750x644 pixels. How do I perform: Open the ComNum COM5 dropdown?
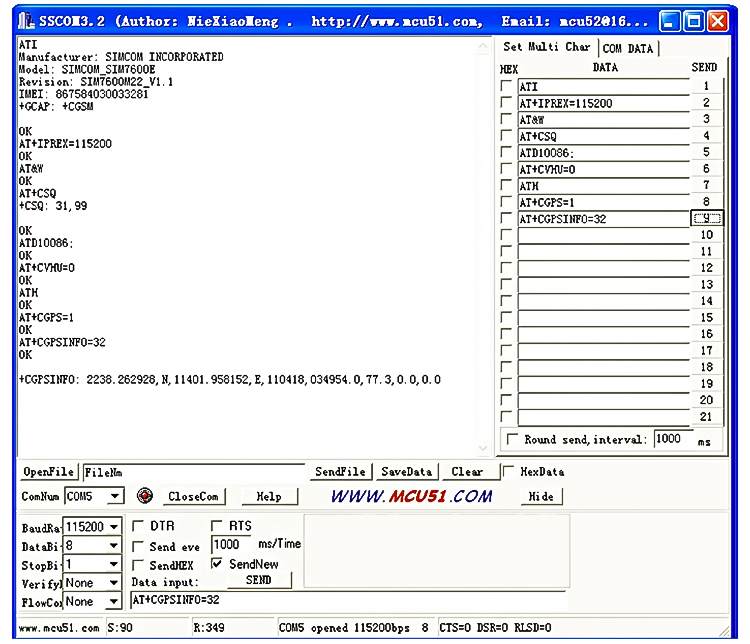click(114, 496)
